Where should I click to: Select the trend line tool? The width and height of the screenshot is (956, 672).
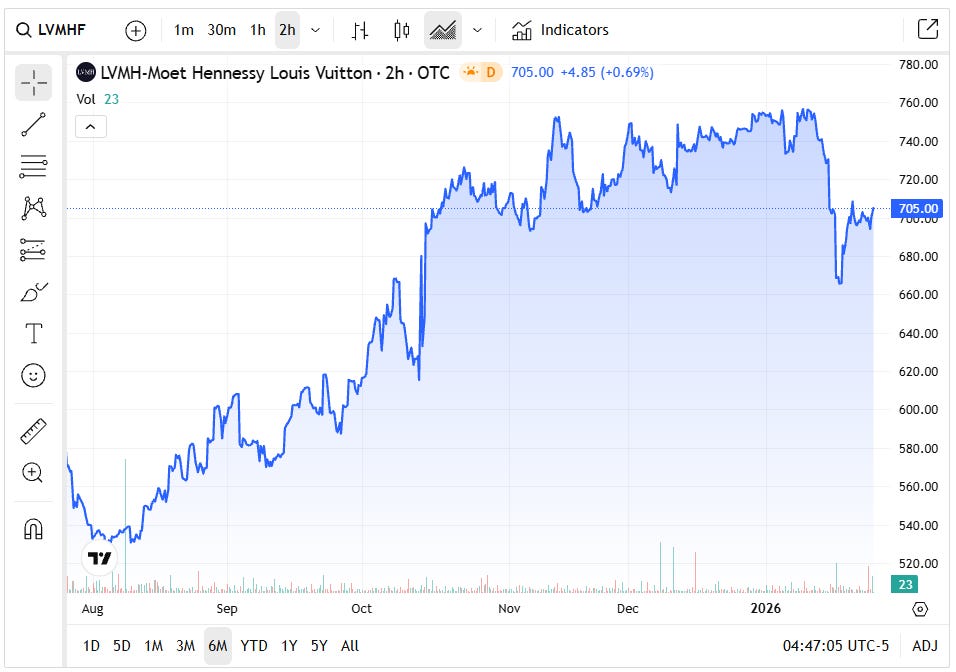(x=34, y=124)
